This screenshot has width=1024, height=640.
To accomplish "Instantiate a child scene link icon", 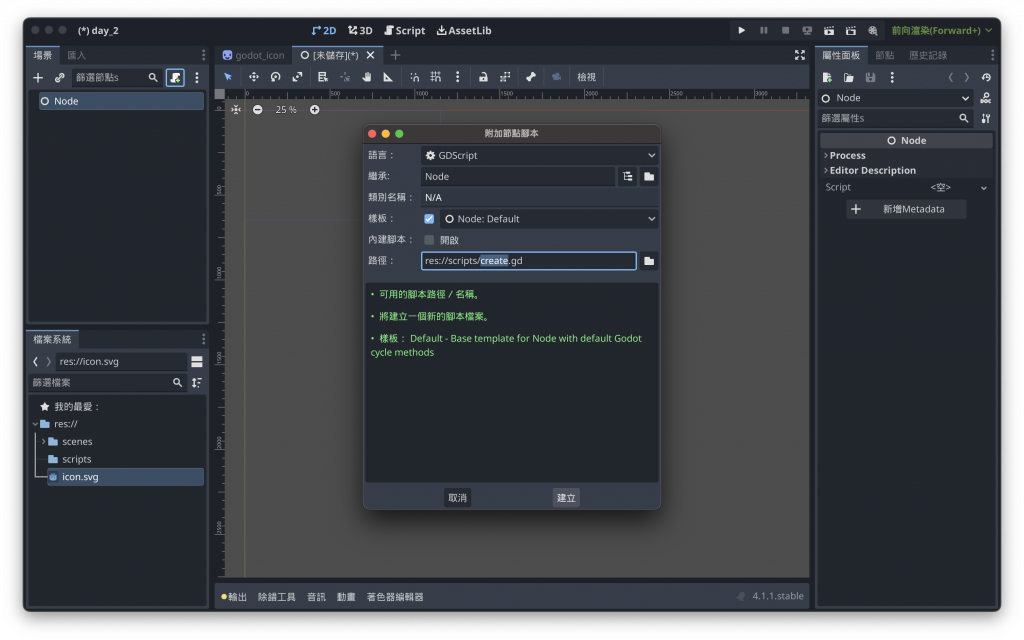I will 59,78.
